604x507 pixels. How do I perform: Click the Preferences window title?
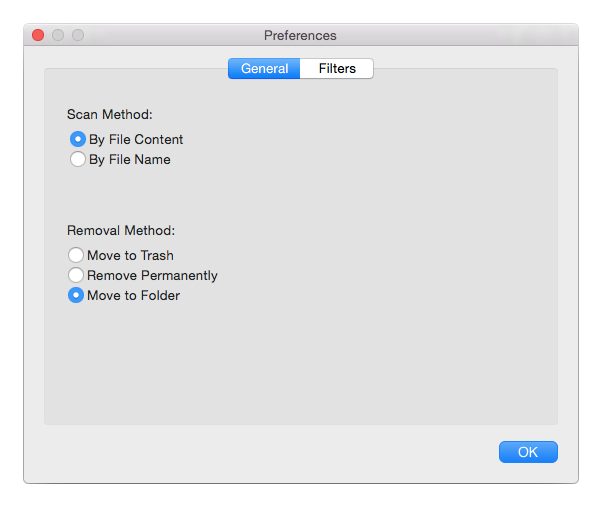(x=300, y=35)
